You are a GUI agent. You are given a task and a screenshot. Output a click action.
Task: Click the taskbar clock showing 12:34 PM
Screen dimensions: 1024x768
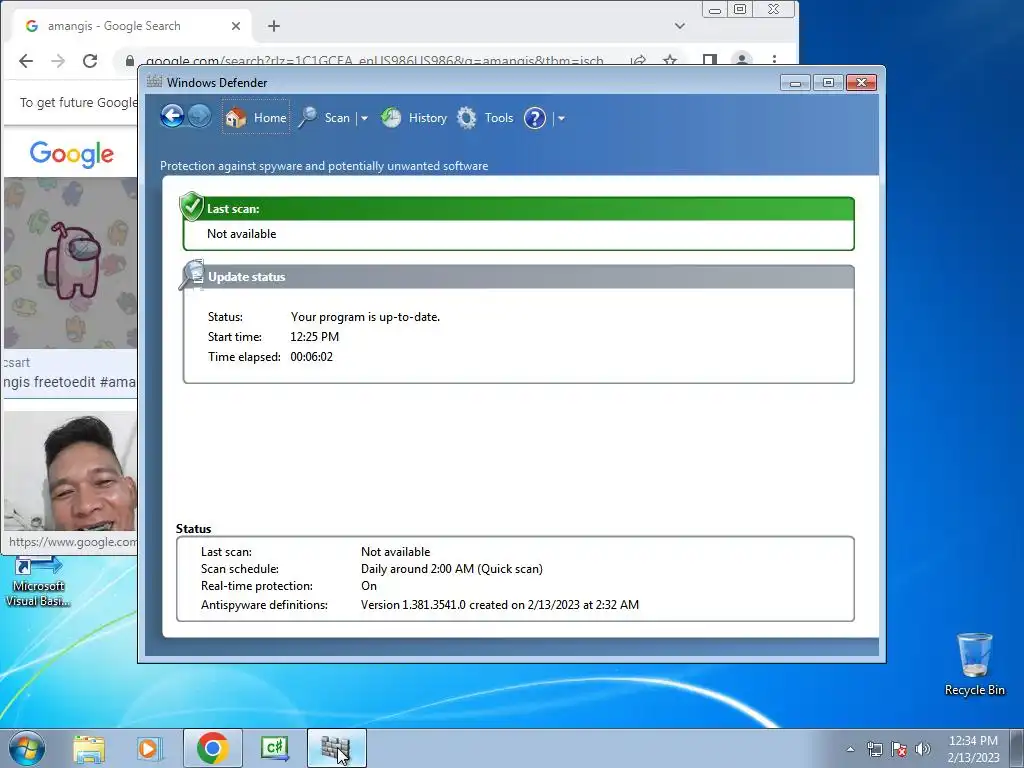click(973, 748)
